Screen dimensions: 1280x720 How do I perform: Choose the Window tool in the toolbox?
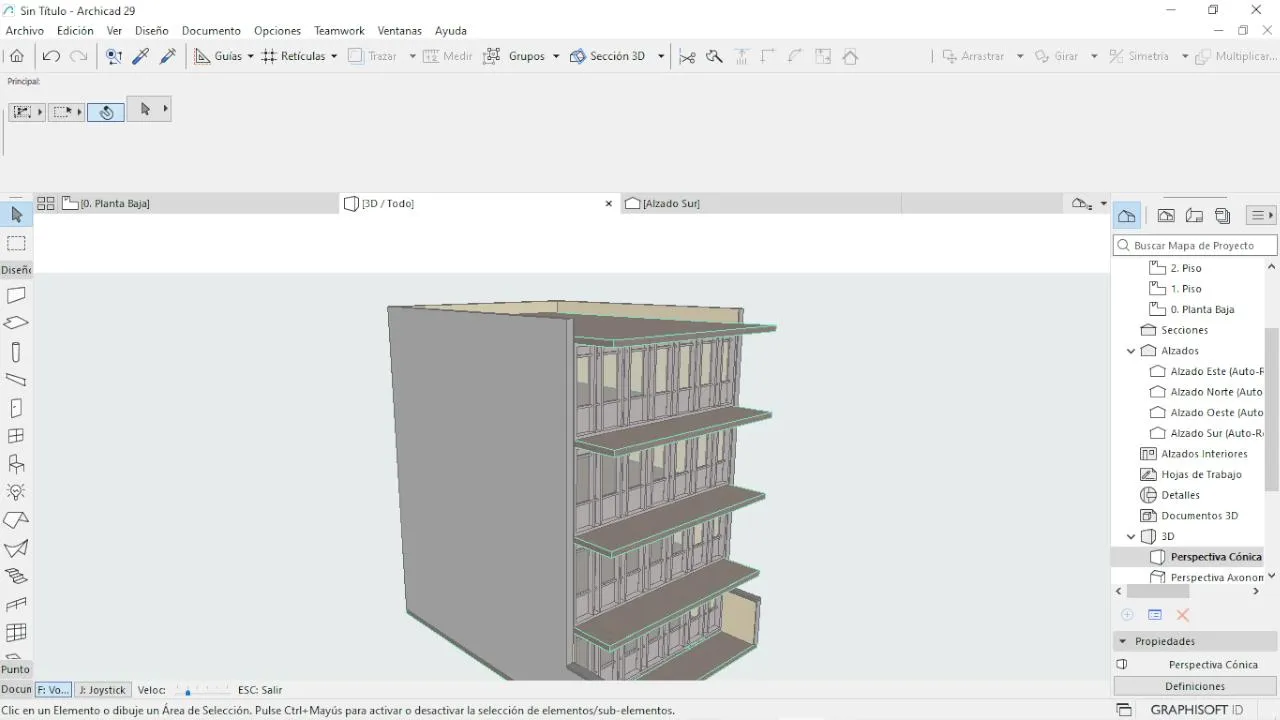[x=16, y=436]
